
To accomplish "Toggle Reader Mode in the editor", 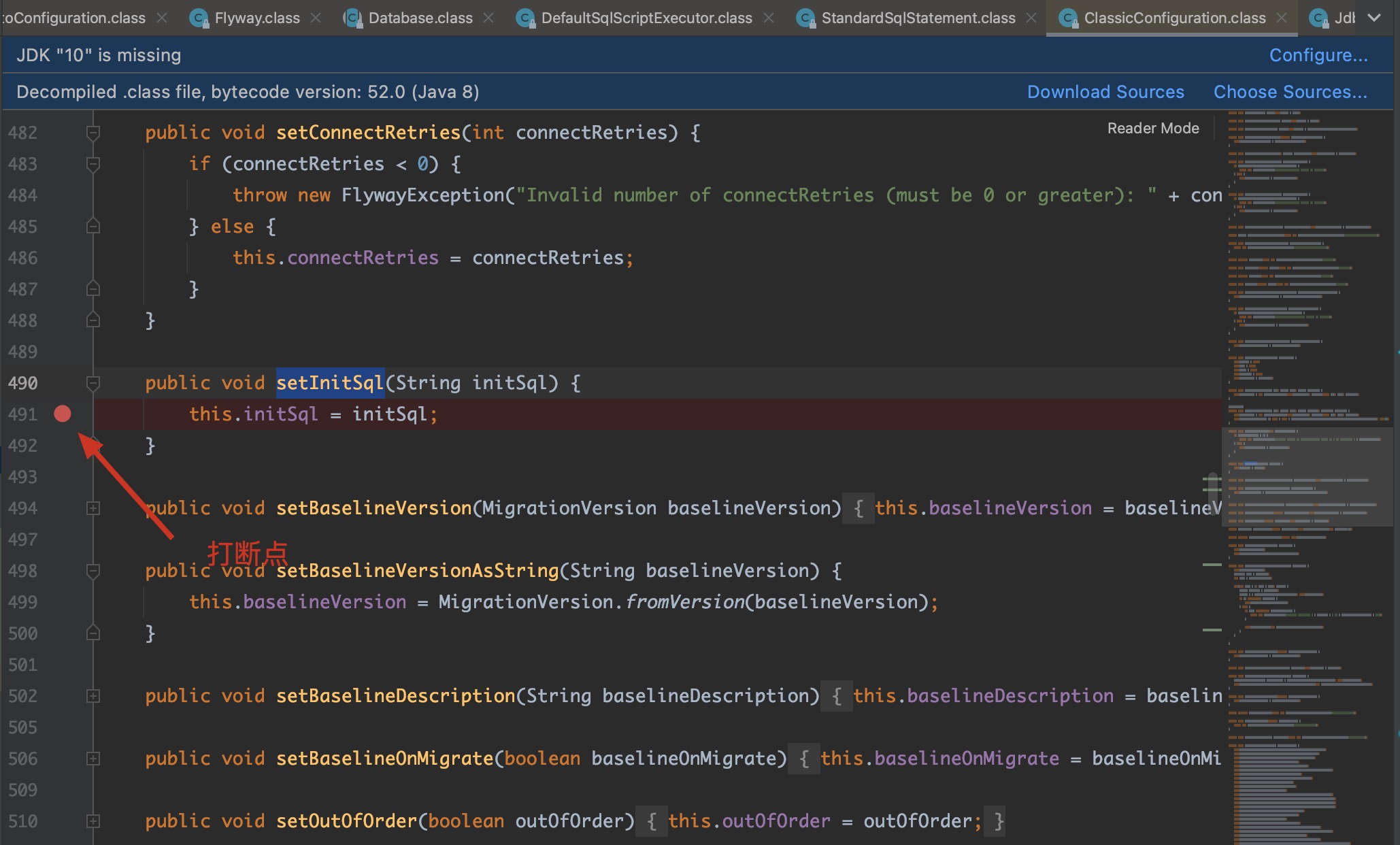I will pyautogui.click(x=1152, y=128).
